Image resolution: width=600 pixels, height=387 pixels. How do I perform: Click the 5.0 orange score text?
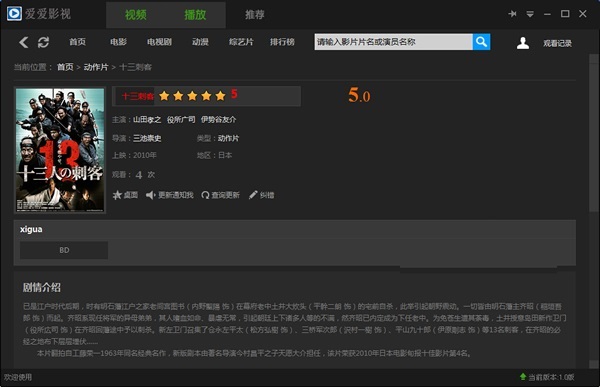click(x=359, y=95)
